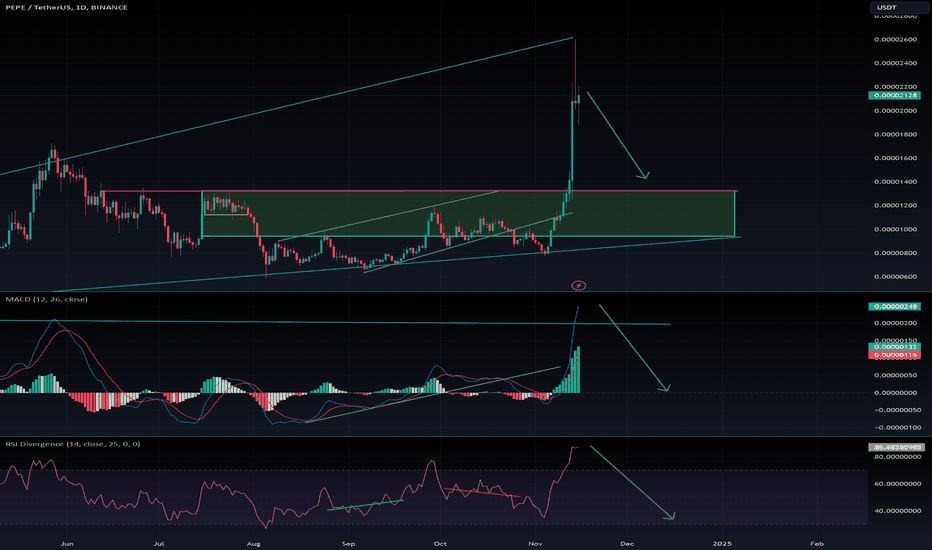Click the Feb date on time axis

tap(817, 543)
